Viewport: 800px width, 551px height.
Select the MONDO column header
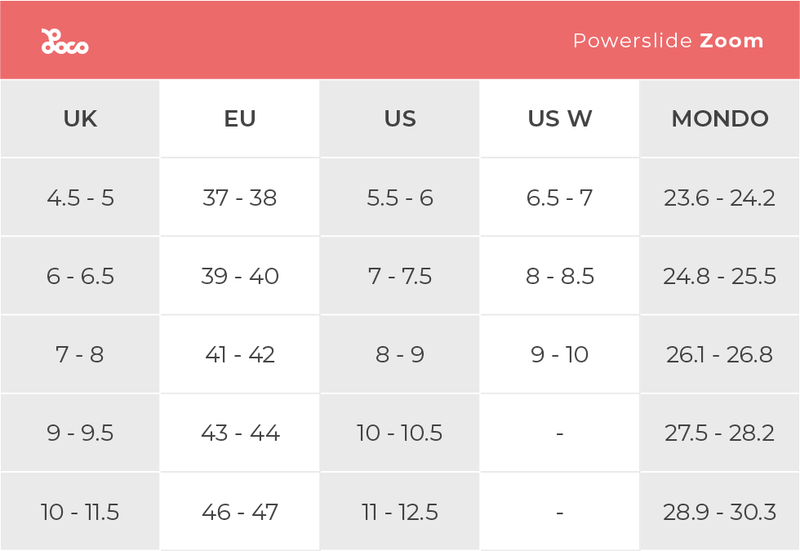click(x=720, y=119)
